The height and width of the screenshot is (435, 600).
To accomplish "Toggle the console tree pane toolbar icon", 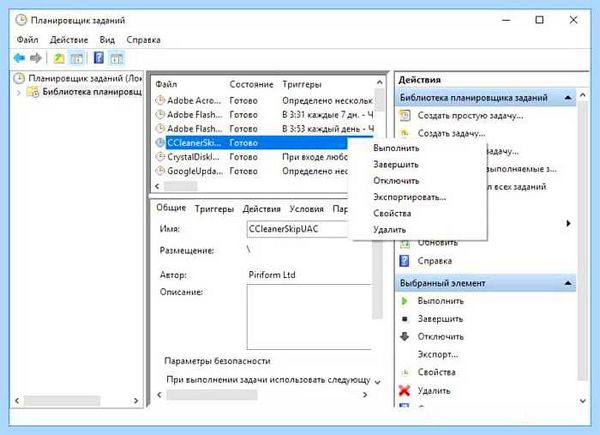I will coord(77,58).
